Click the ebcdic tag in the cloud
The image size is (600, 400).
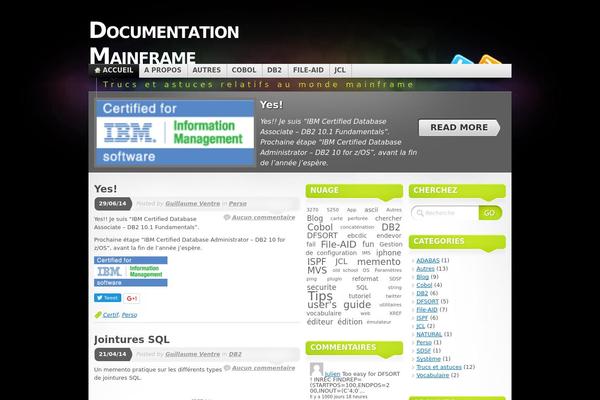pos(357,236)
